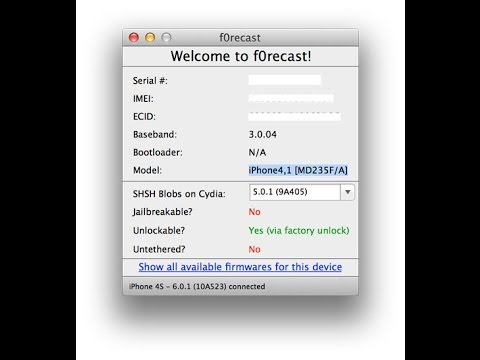Click the Jailbreakable 'No' status
The width and height of the screenshot is (480, 360).
[255, 212]
